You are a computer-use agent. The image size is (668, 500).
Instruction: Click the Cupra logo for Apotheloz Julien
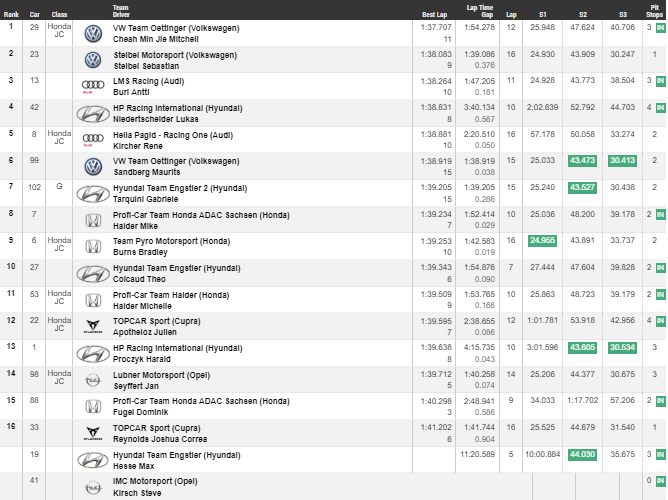[x=93, y=324]
